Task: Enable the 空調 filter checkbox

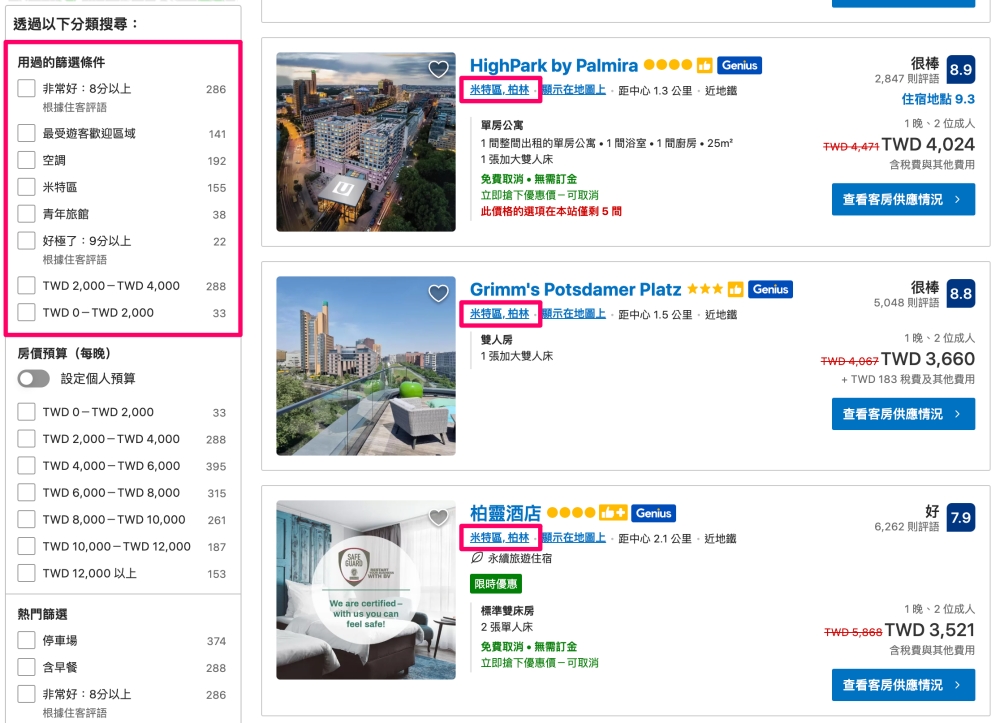Action: (x=26, y=160)
